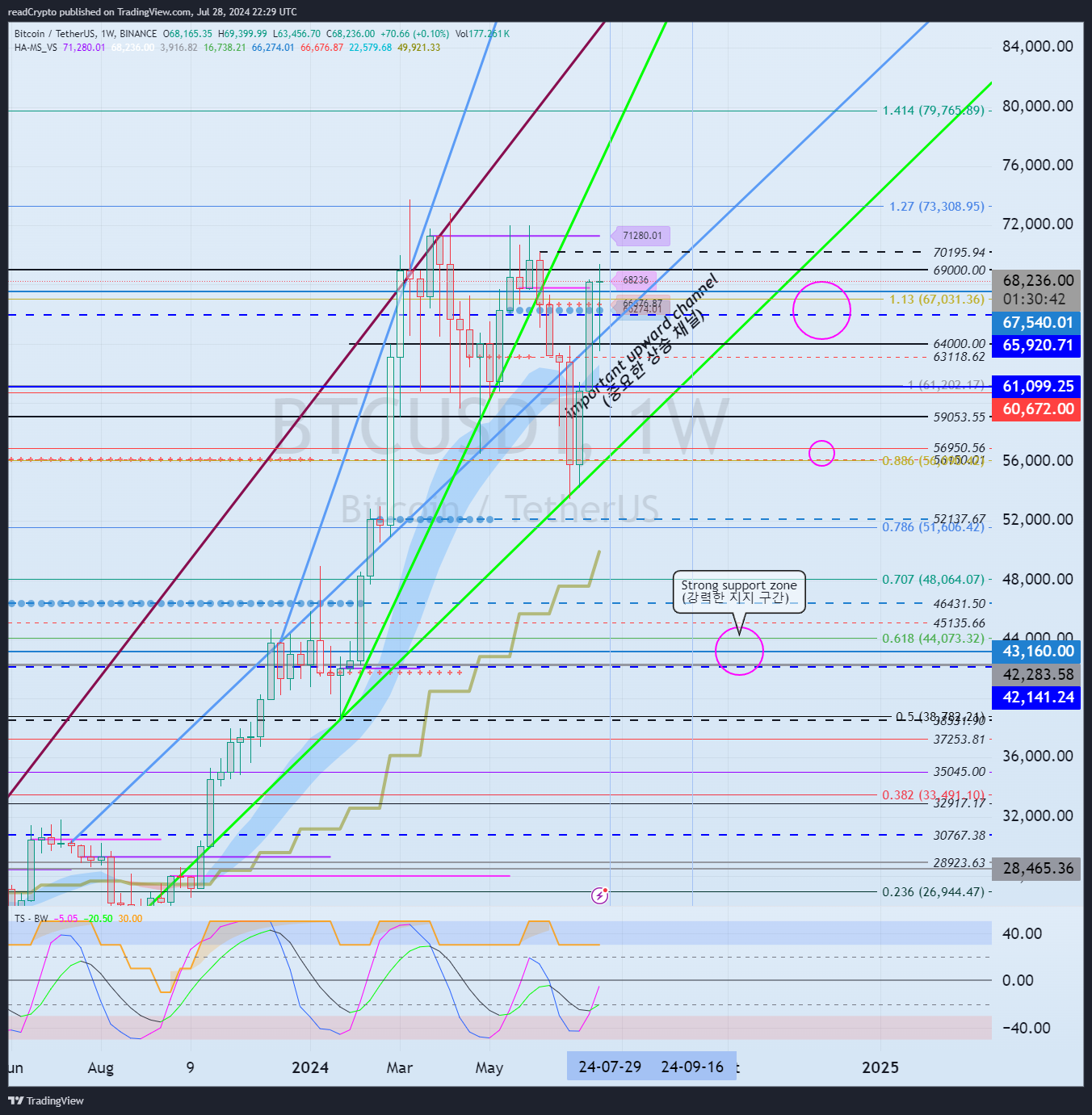This screenshot has width=1092, height=1115.
Task: Click the 52,000.00 price axis label
Action: click(x=1038, y=519)
